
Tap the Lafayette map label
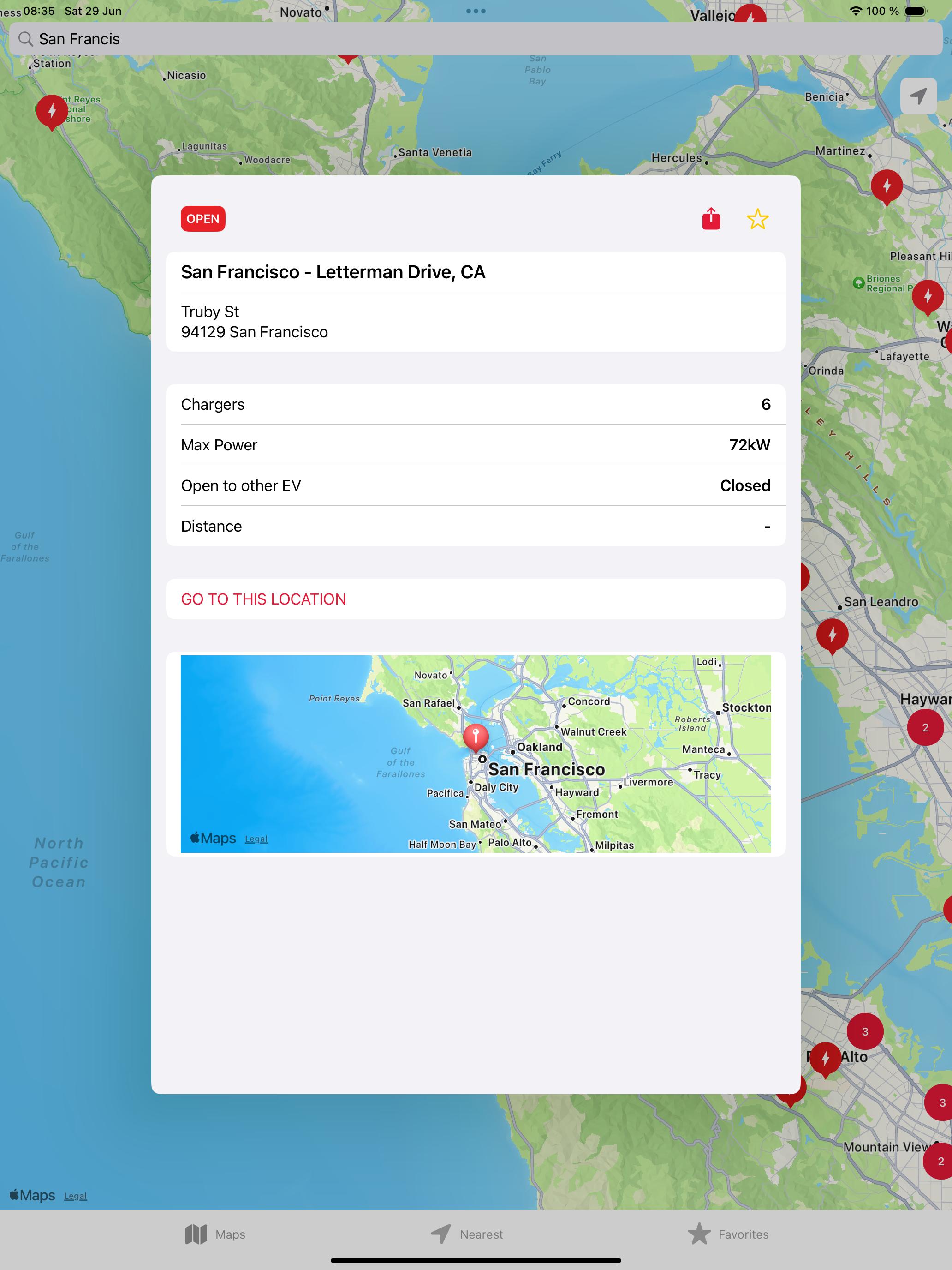tap(904, 356)
